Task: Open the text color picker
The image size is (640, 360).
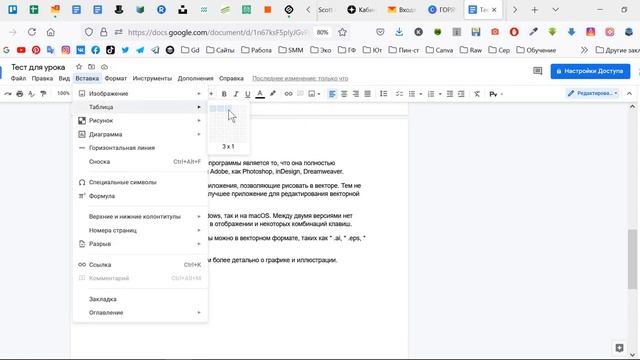Action: pos(260,94)
